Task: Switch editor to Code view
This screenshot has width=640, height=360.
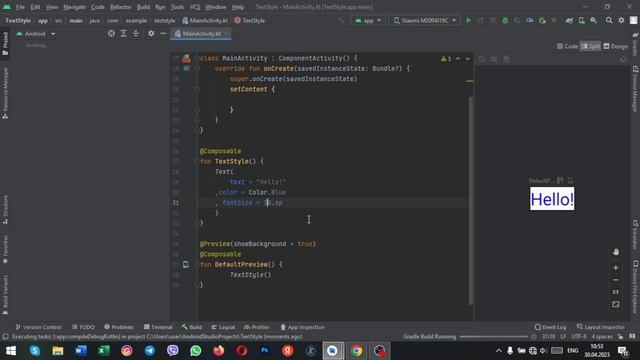Action: coord(567,46)
